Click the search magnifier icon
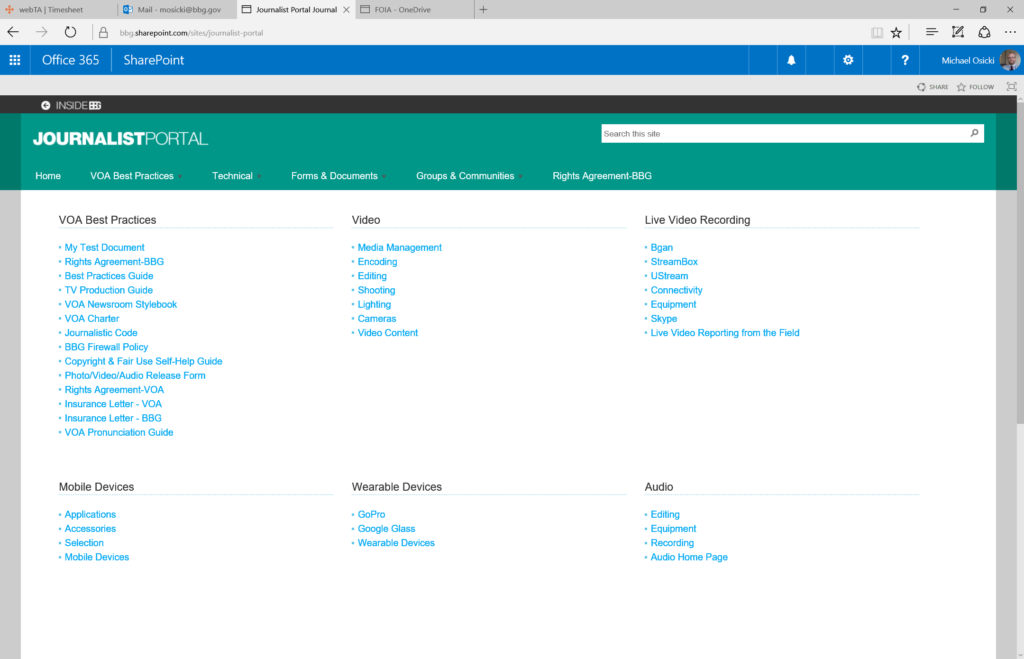The image size is (1024, 659). pos(974,133)
